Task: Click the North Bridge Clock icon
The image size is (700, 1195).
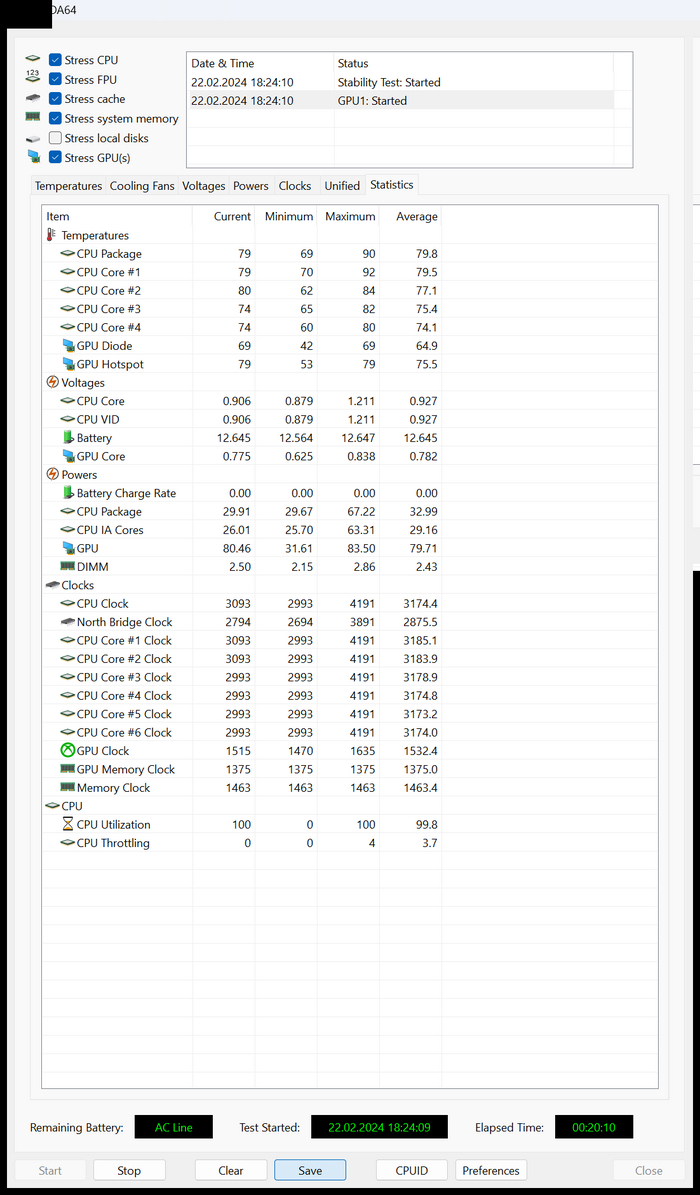Action: pos(68,622)
